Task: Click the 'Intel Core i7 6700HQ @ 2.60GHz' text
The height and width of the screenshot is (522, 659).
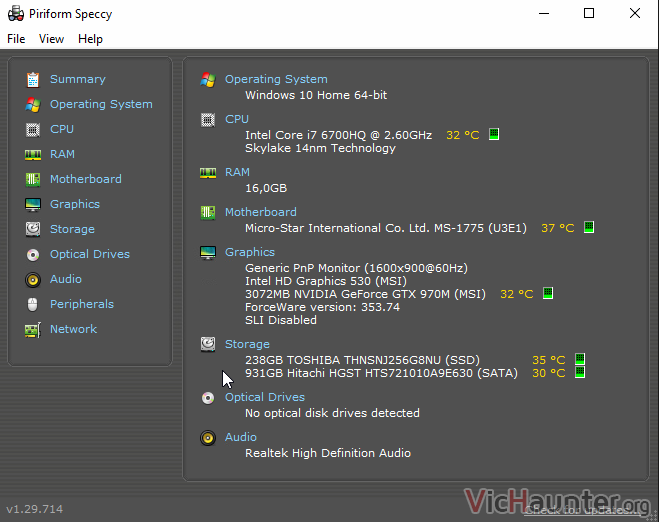Action: [338, 135]
